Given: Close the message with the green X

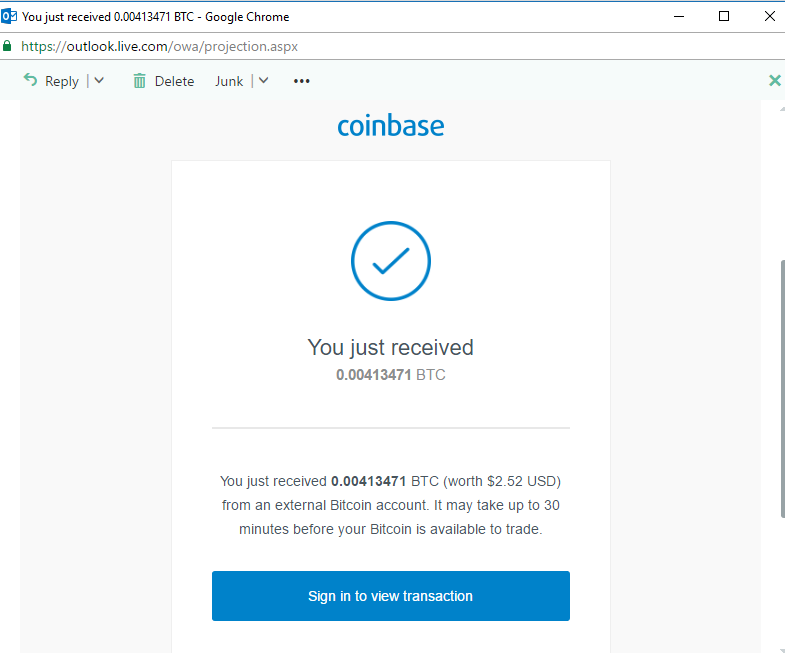Looking at the screenshot, I should 774,81.
